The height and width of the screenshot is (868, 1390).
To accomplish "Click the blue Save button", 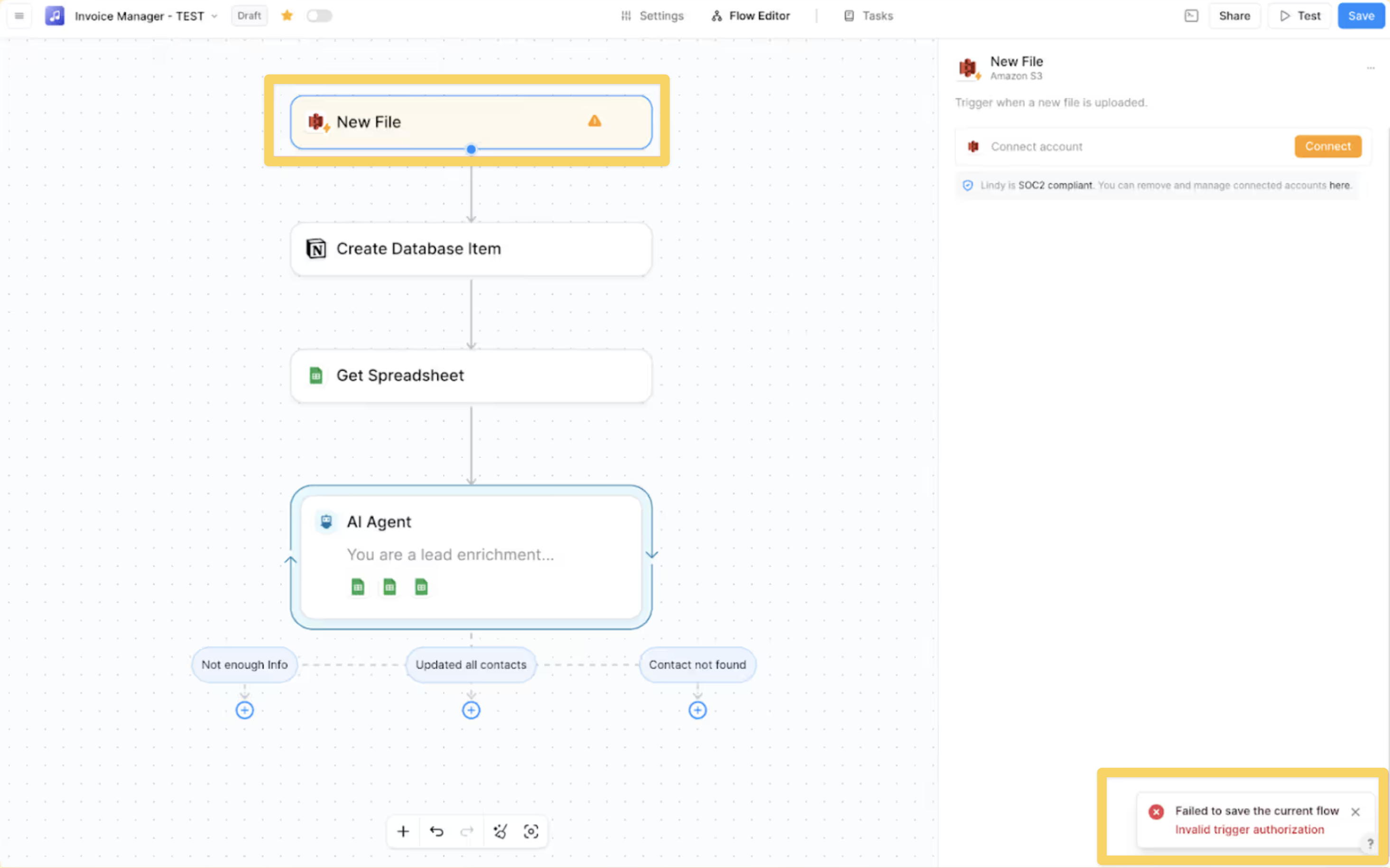I will 1361,16.
